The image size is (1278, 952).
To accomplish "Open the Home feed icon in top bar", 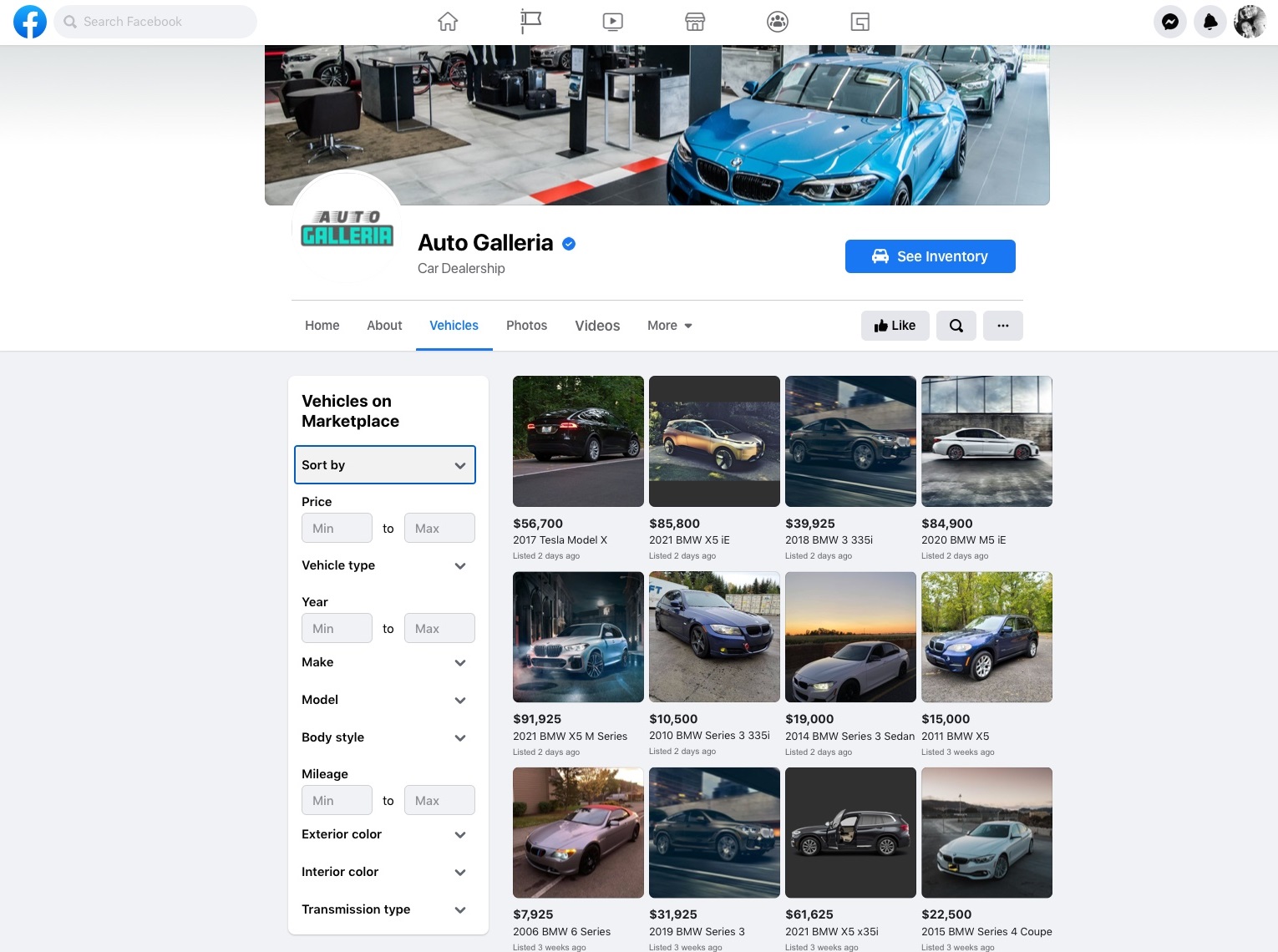I will (x=448, y=22).
